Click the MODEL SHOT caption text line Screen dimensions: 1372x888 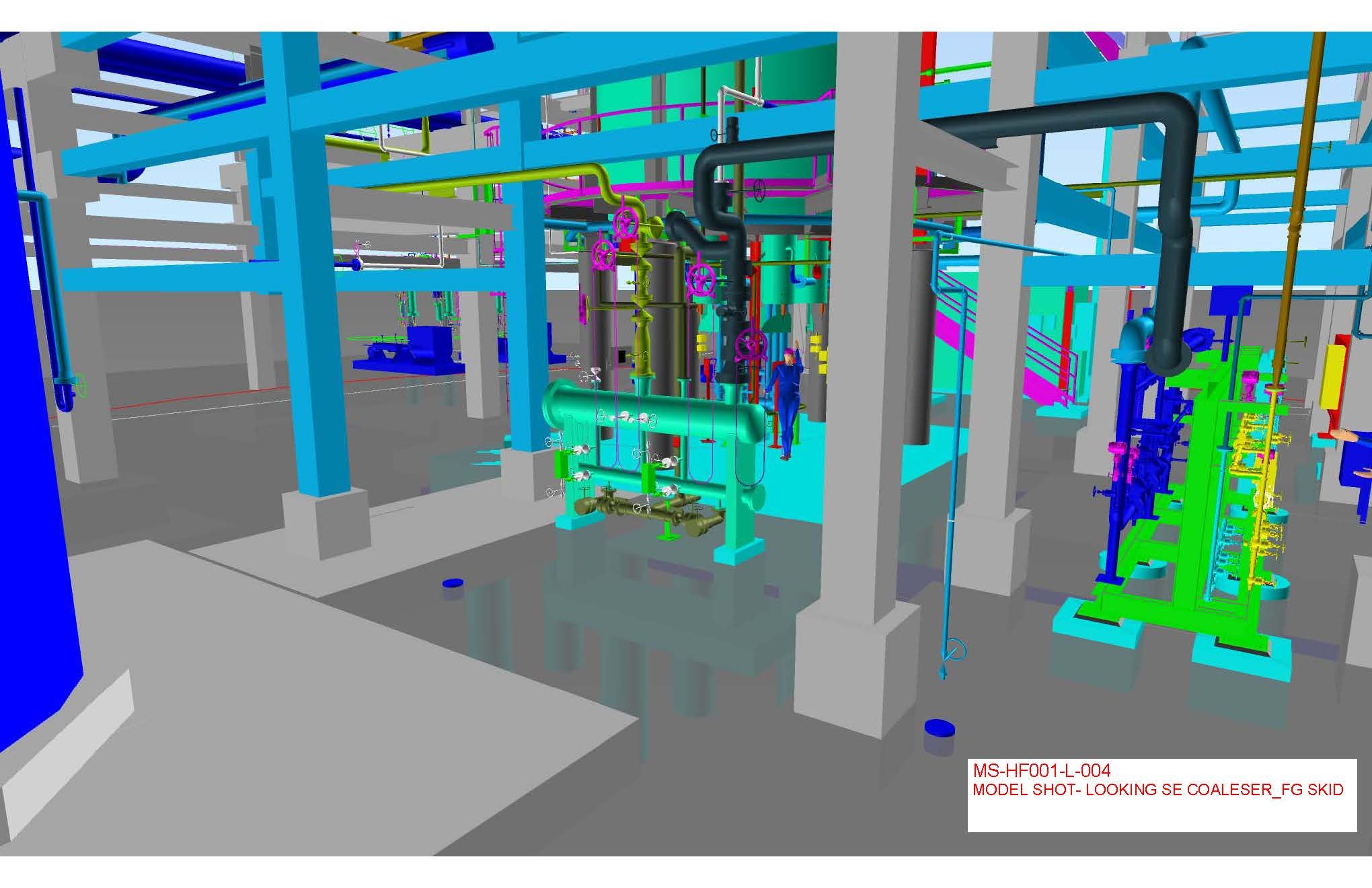pos(1157,789)
